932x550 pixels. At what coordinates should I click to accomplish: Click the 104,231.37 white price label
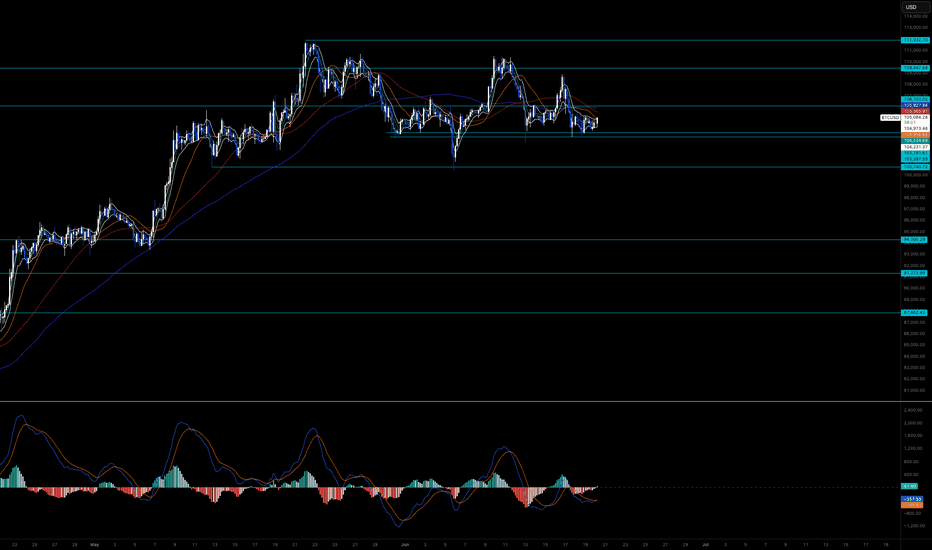tap(915, 146)
